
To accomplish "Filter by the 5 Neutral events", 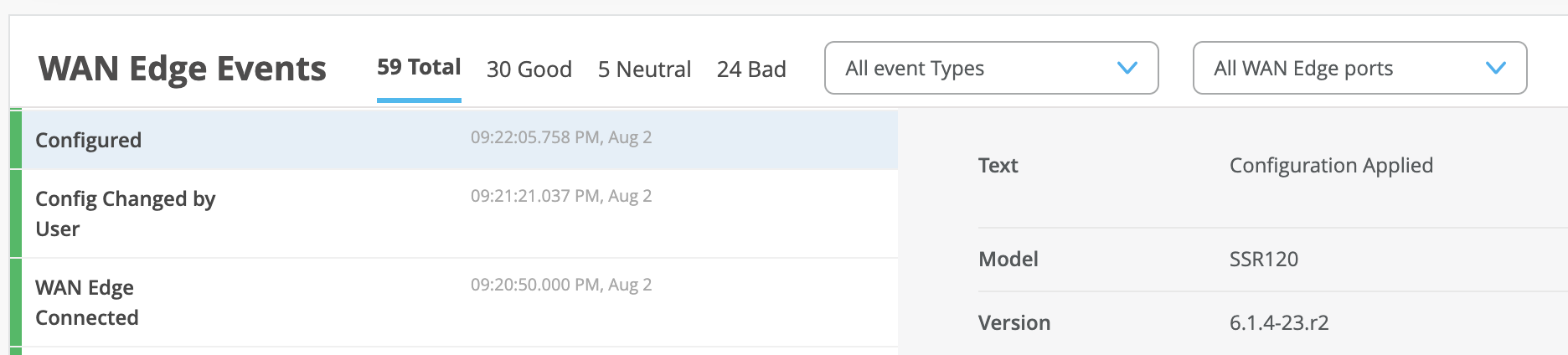I will click(x=644, y=69).
